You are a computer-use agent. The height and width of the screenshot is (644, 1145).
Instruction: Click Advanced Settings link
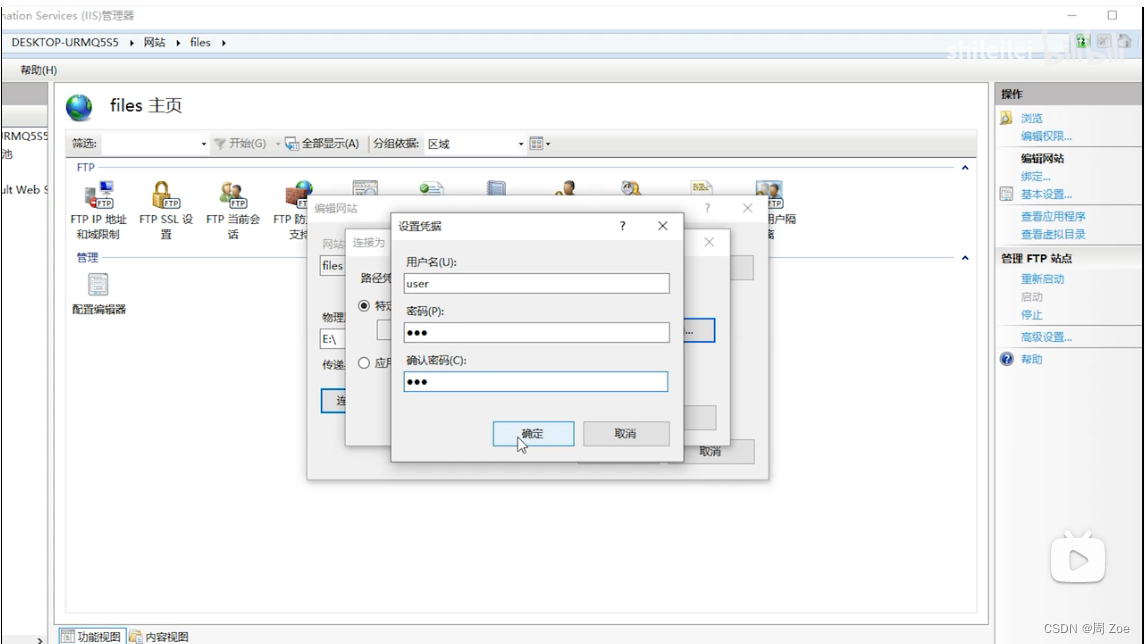tap(1046, 337)
